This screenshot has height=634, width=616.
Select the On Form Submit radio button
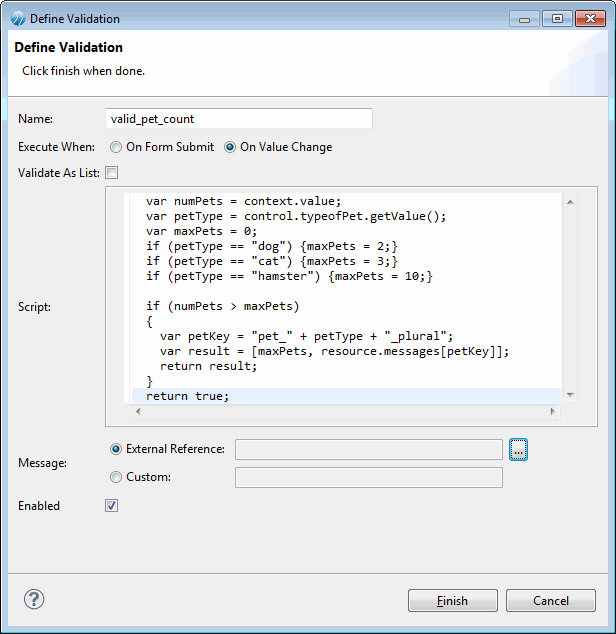point(117,147)
